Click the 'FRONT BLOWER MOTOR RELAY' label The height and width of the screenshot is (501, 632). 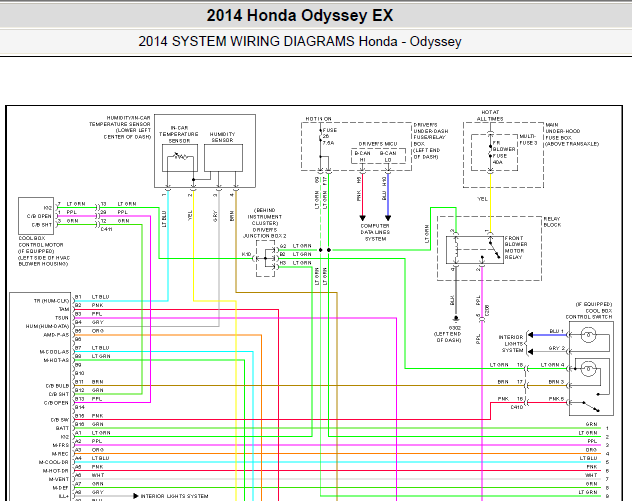pos(516,247)
